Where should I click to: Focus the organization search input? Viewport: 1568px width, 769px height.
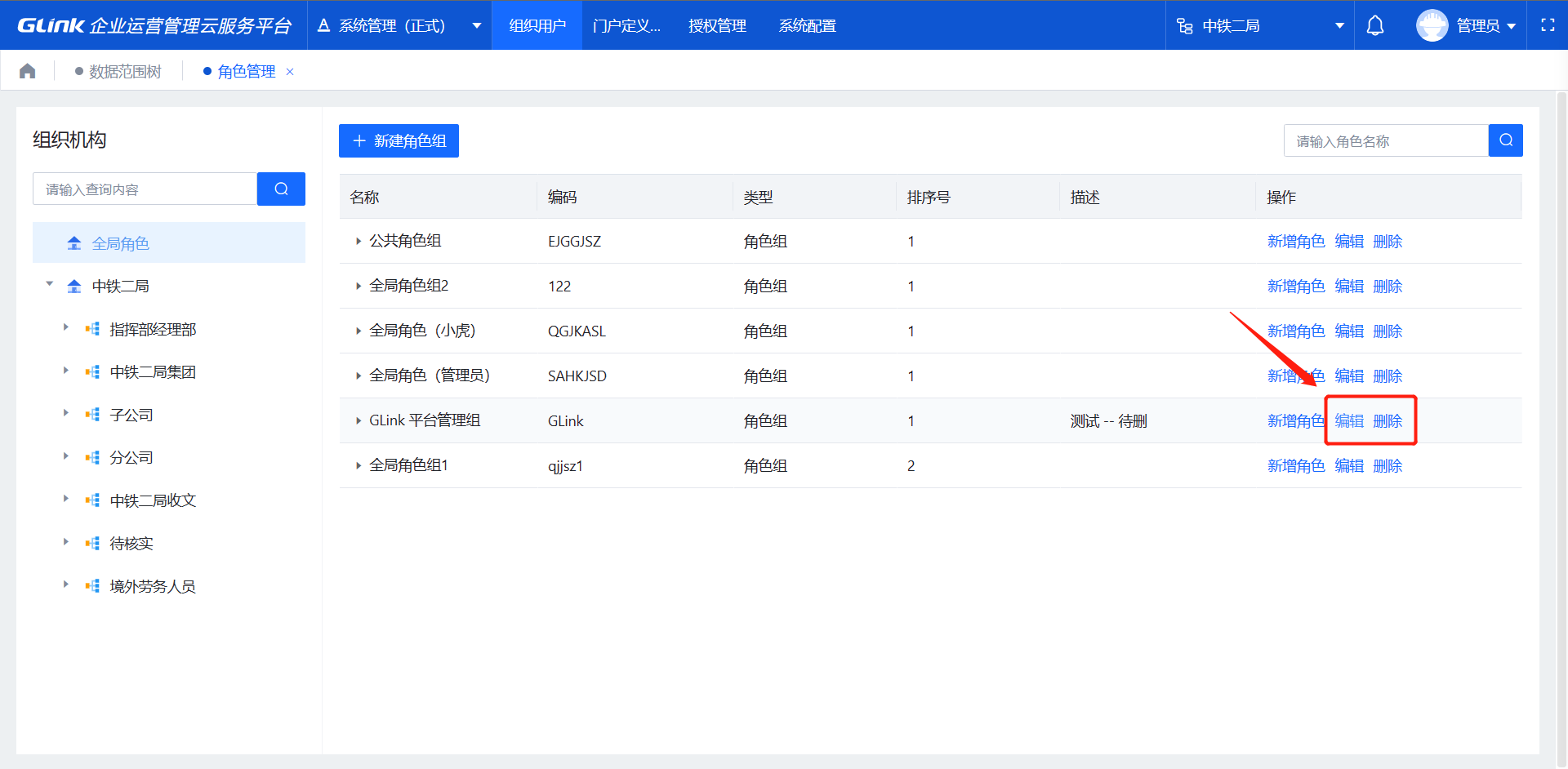coord(145,189)
